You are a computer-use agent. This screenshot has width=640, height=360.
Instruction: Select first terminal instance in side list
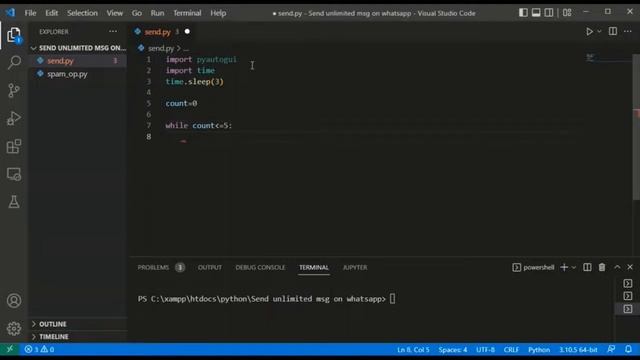click(x=628, y=283)
